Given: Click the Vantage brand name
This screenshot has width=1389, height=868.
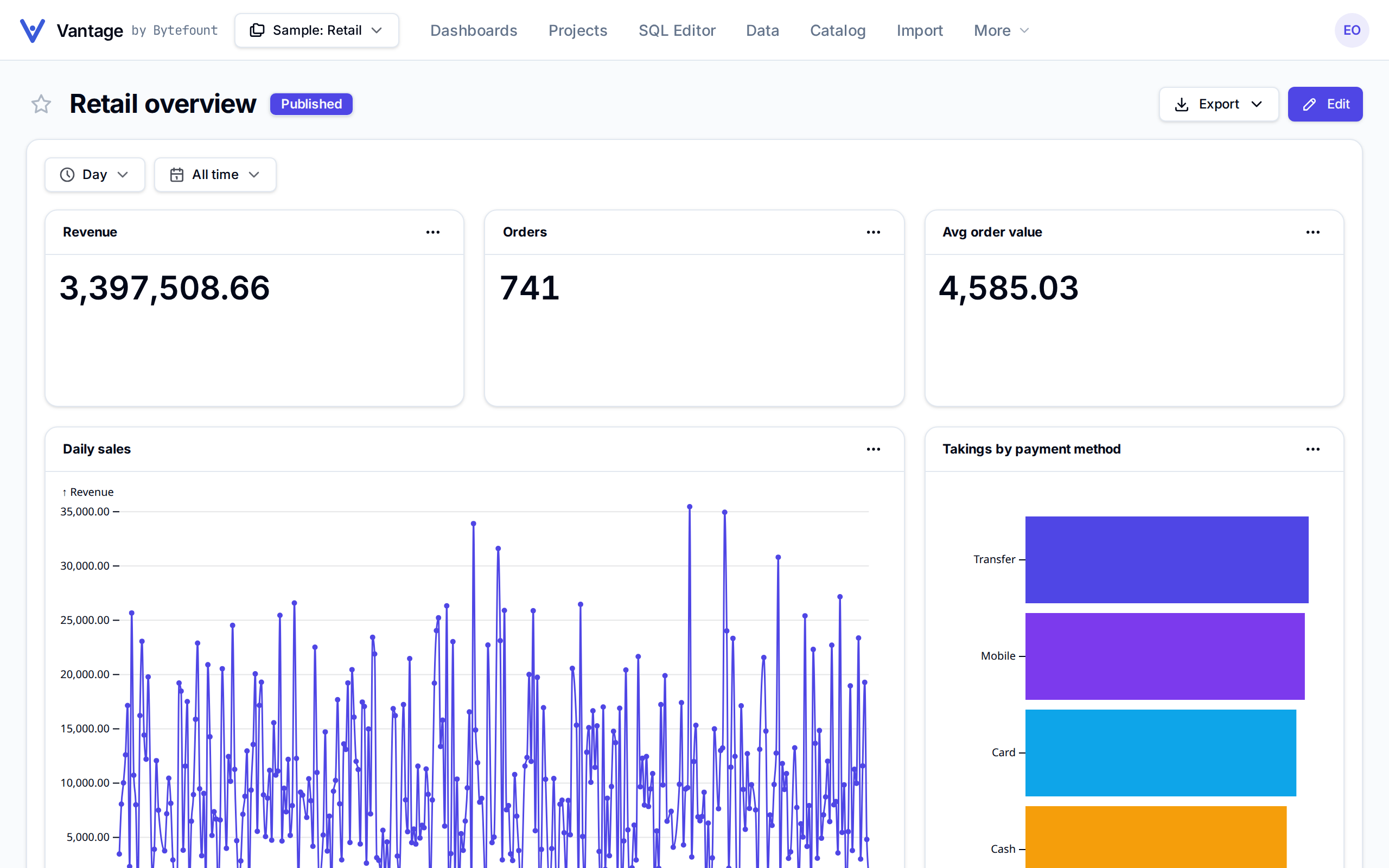Looking at the screenshot, I should 90,30.
